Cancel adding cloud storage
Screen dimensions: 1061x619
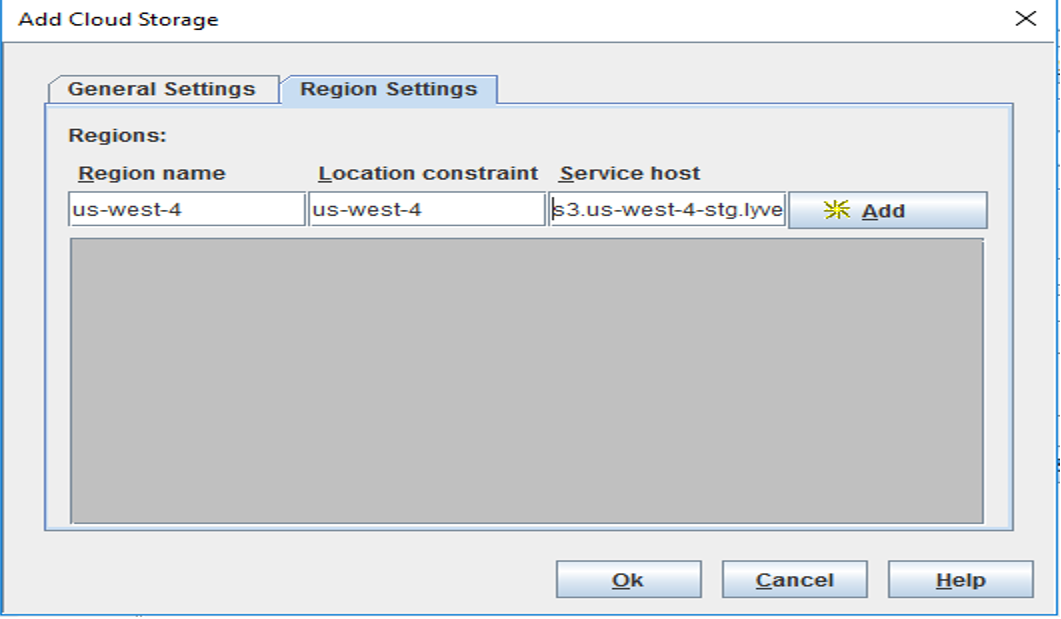pyautogui.click(x=794, y=580)
